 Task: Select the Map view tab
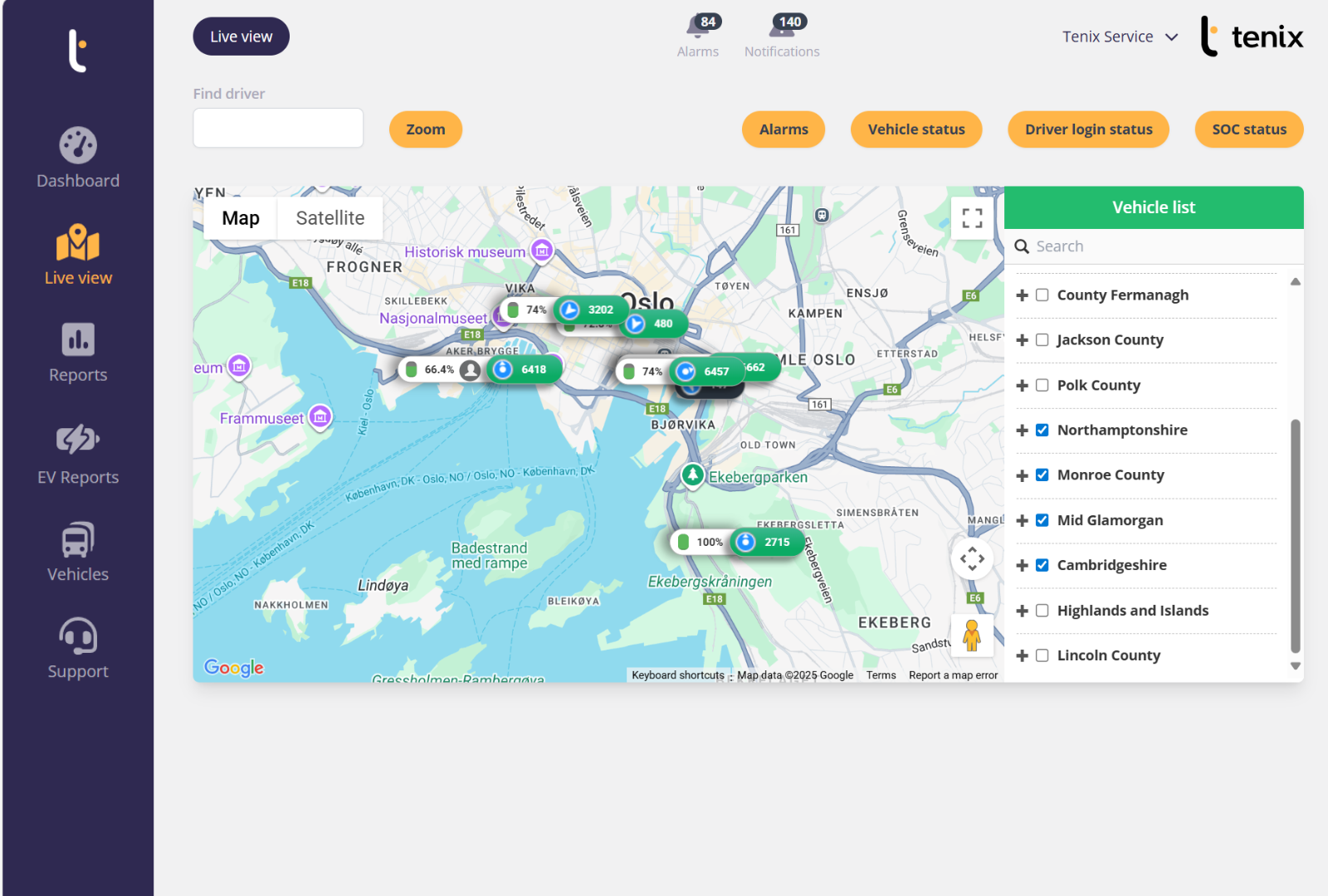241,218
